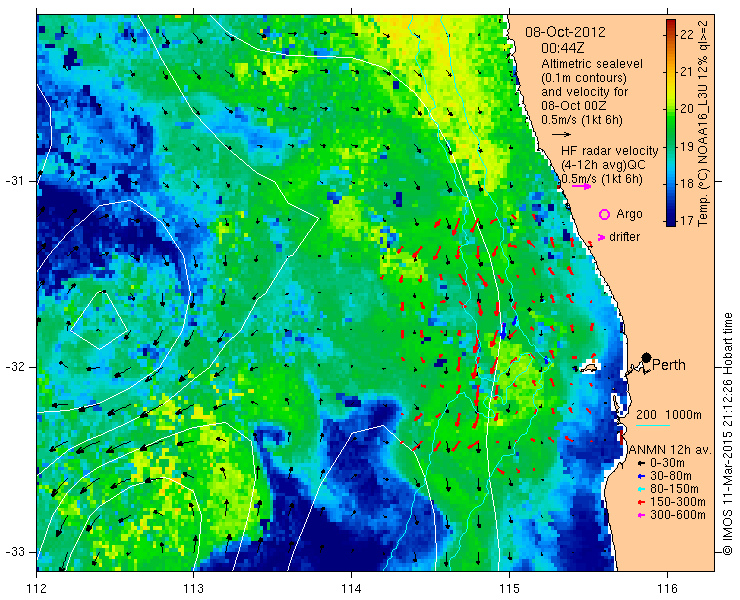Click the 'HF radar velocity' legend text

[x=610, y=151]
